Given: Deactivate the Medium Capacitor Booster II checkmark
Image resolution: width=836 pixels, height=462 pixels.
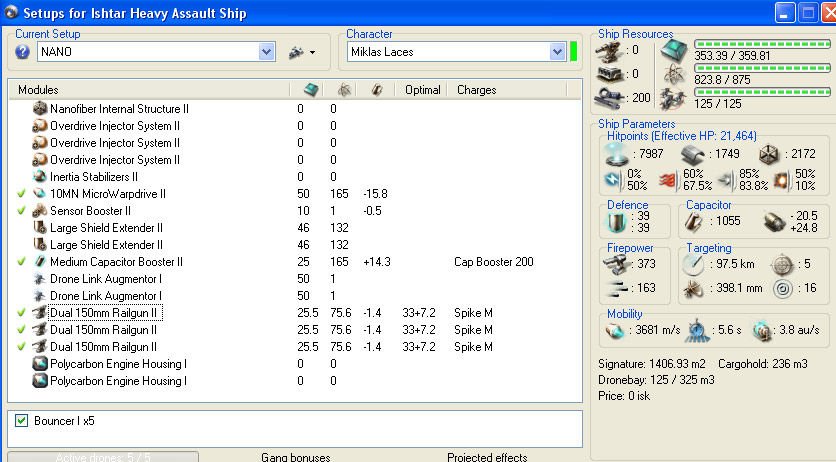Looking at the screenshot, I should pos(22,261).
